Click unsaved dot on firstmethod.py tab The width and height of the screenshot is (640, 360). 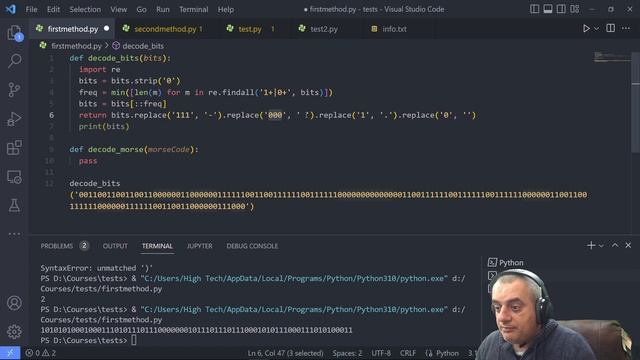(x=107, y=28)
